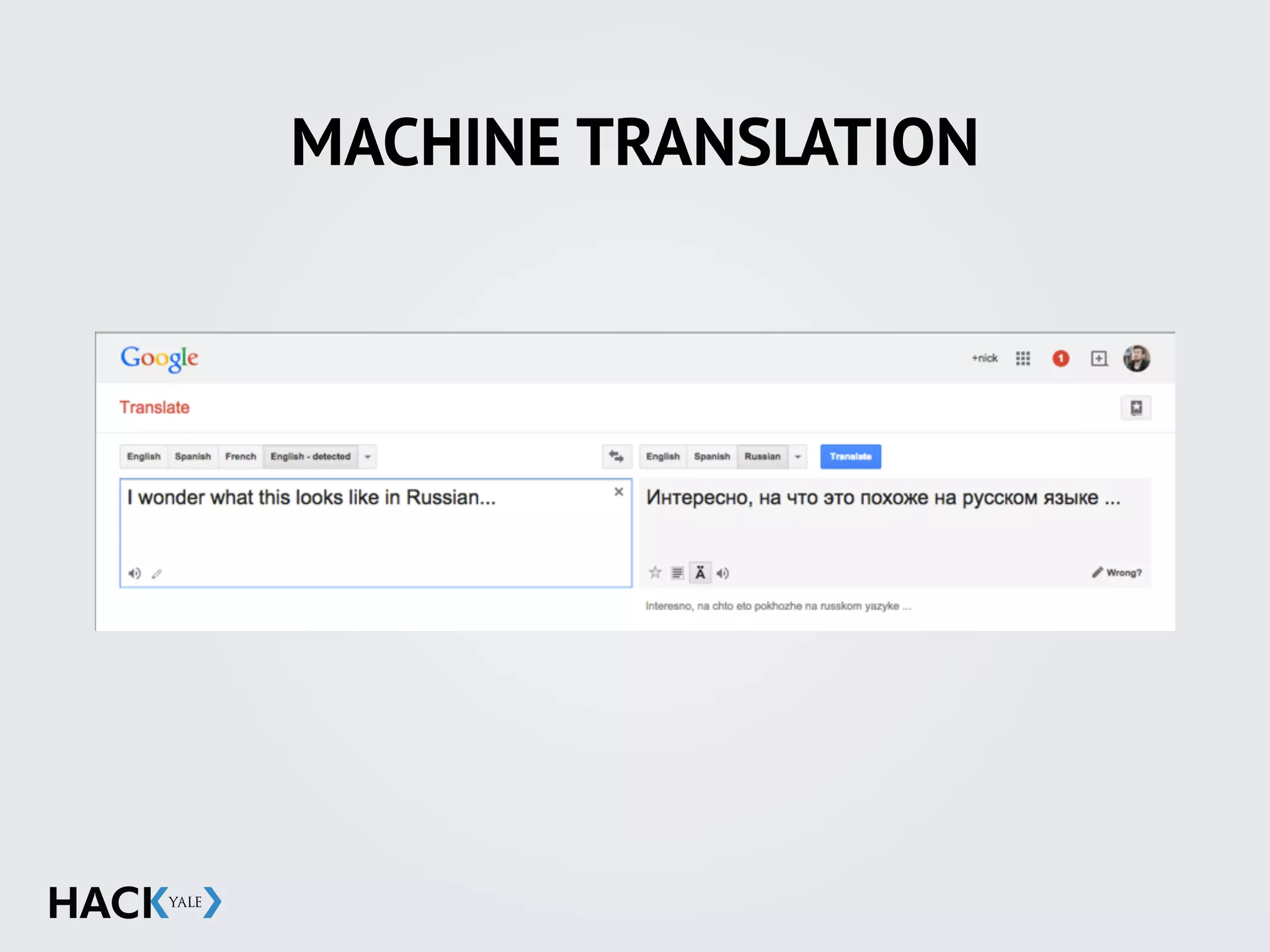Star the translation to save it
The height and width of the screenshot is (952, 1270).
tap(655, 572)
